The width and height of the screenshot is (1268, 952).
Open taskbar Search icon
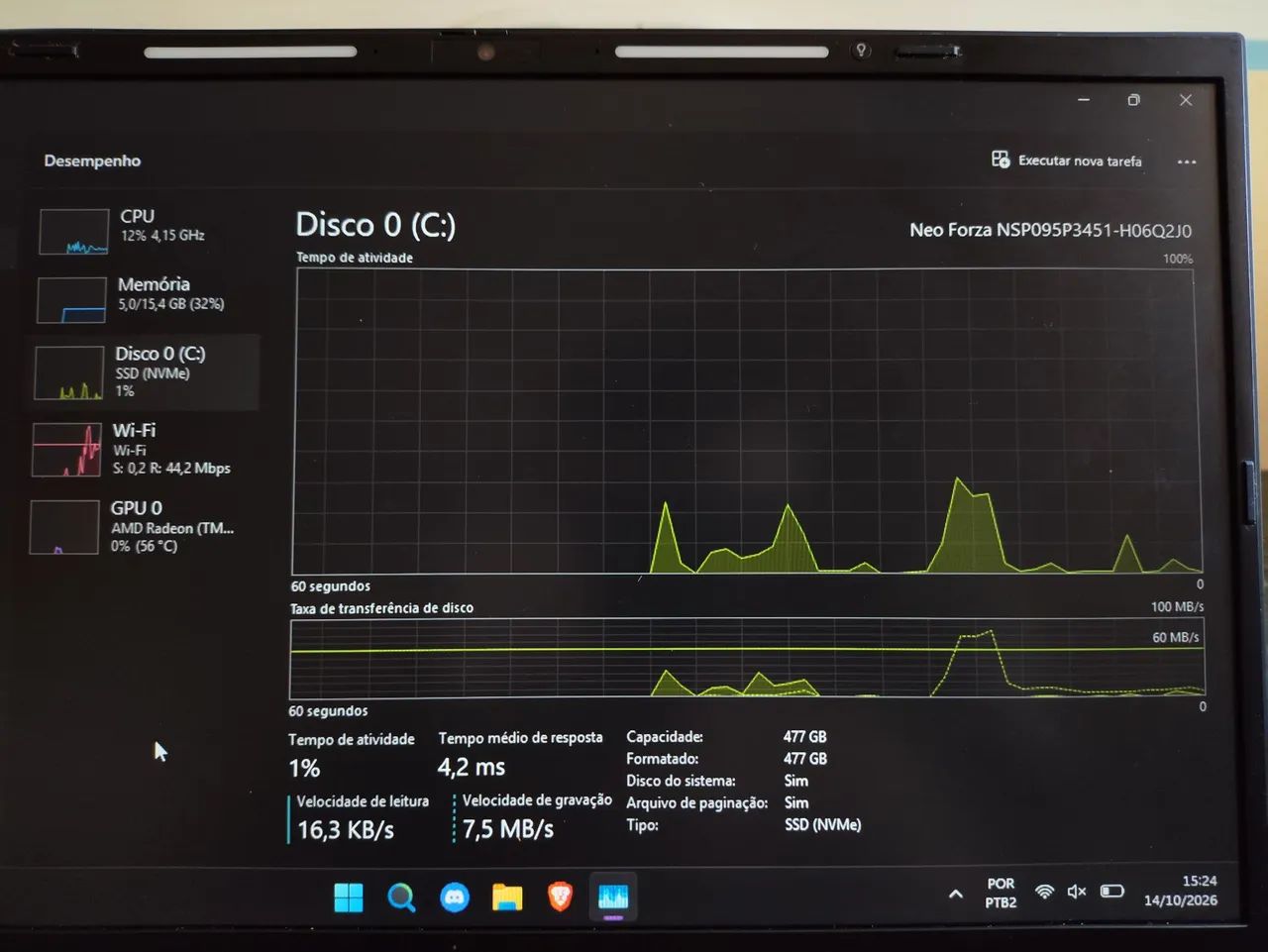pyautogui.click(x=401, y=898)
